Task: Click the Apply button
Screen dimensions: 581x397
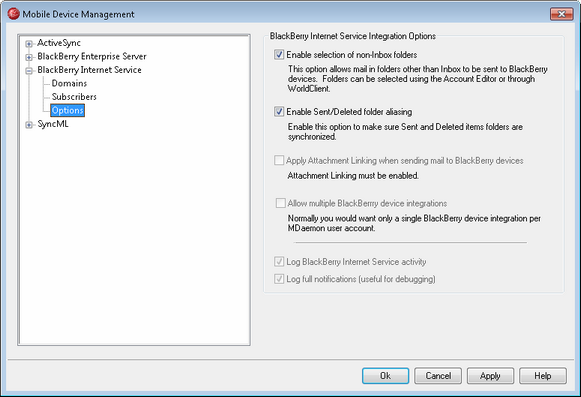Action: tap(490, 376)
